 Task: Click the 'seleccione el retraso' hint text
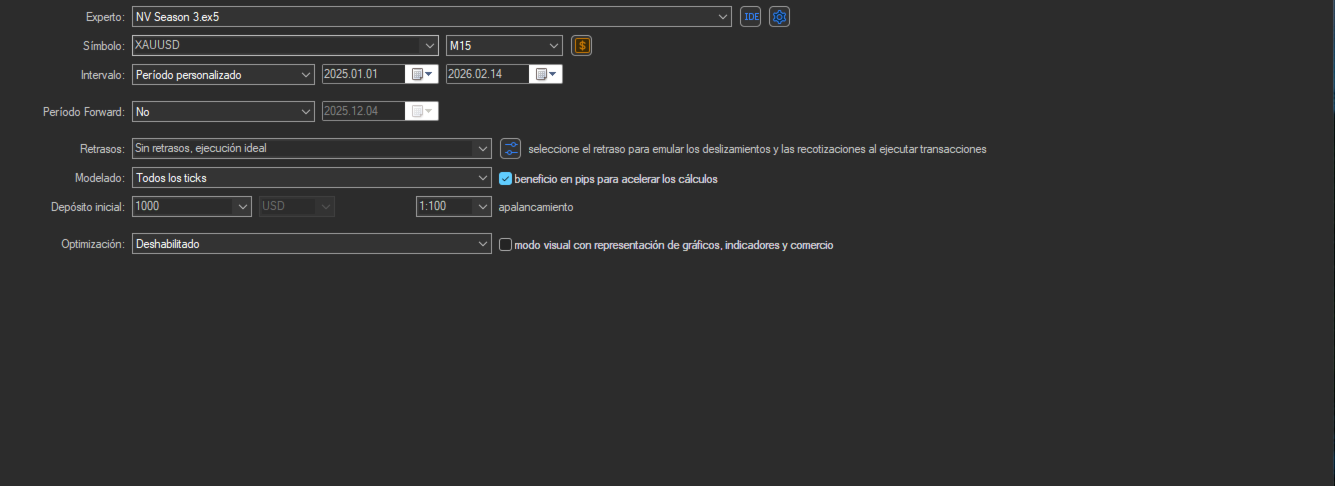(x=757, y=149)
